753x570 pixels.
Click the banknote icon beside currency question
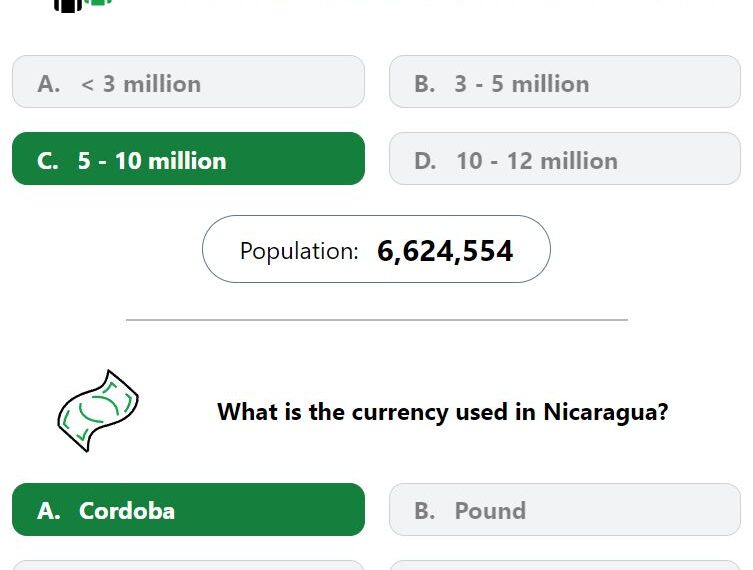[97, 411]
